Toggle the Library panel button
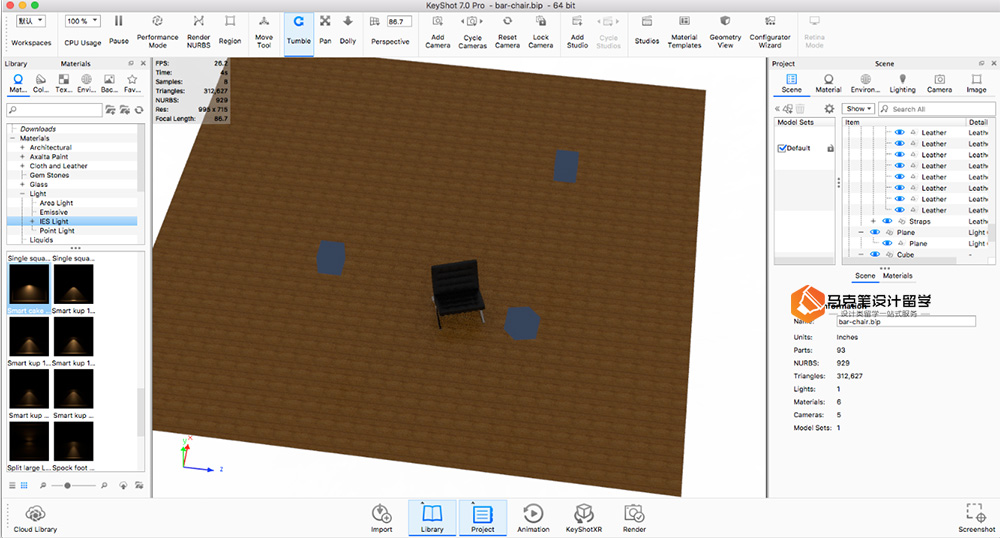1000x538 pixels. click(432, 518)
